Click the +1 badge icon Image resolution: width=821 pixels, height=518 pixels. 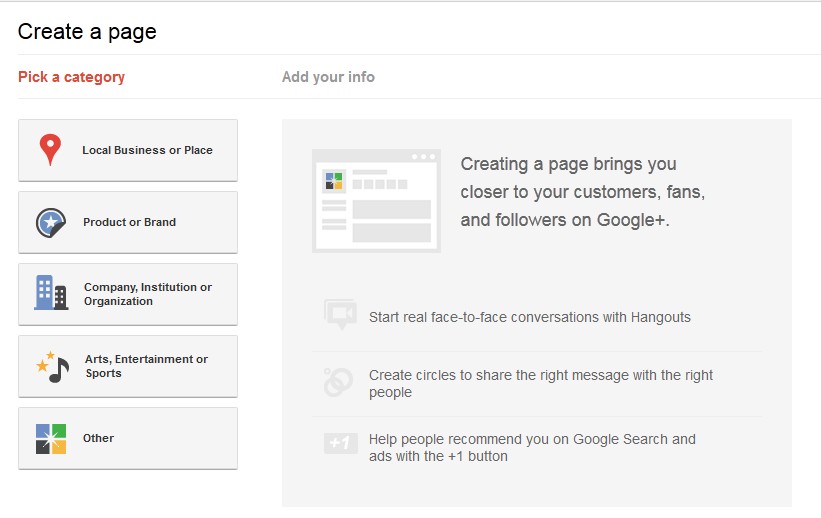click(x=340, y=443)
